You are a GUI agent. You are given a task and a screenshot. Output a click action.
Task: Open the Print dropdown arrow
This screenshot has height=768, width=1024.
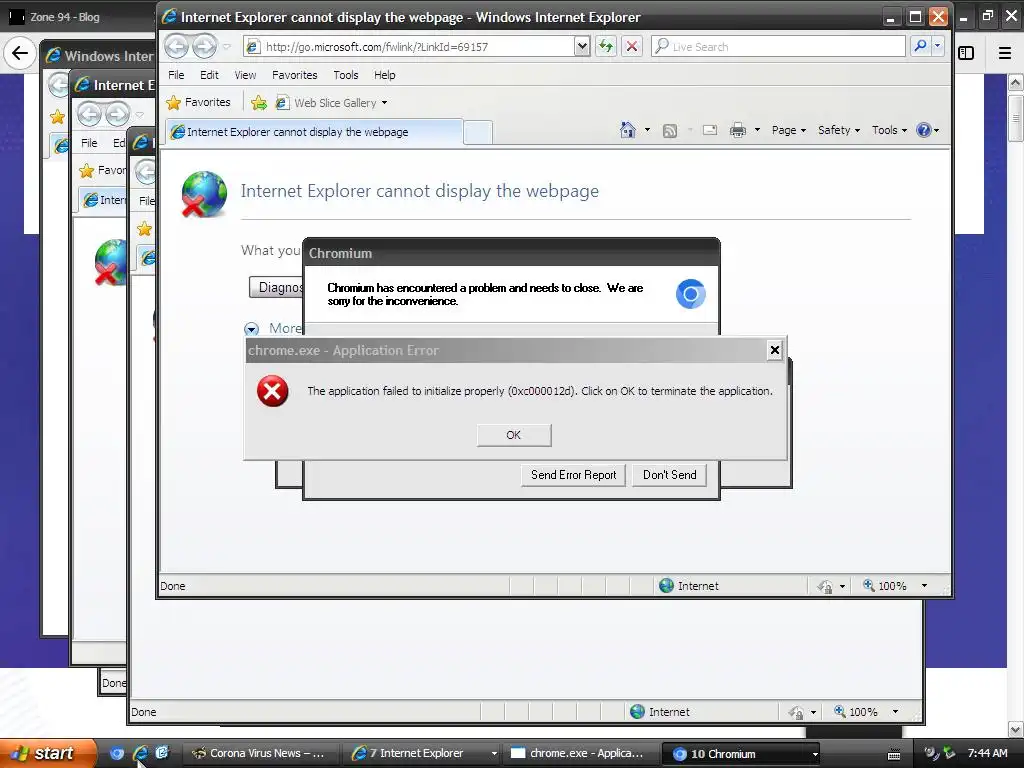pyautogui.click(x=758, y=130)
